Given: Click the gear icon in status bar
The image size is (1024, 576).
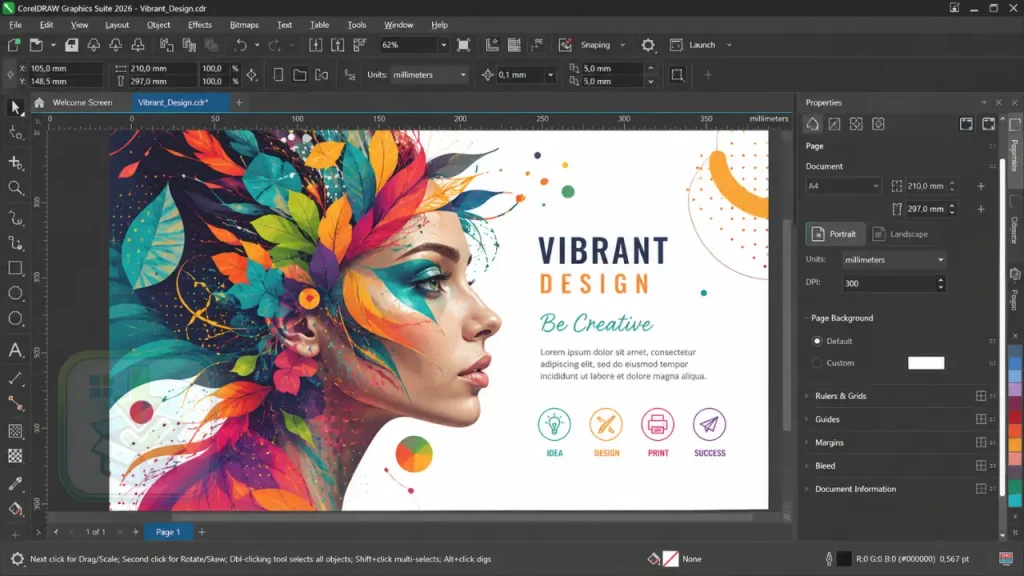Looking at the screenshot, I should [17, 559].
